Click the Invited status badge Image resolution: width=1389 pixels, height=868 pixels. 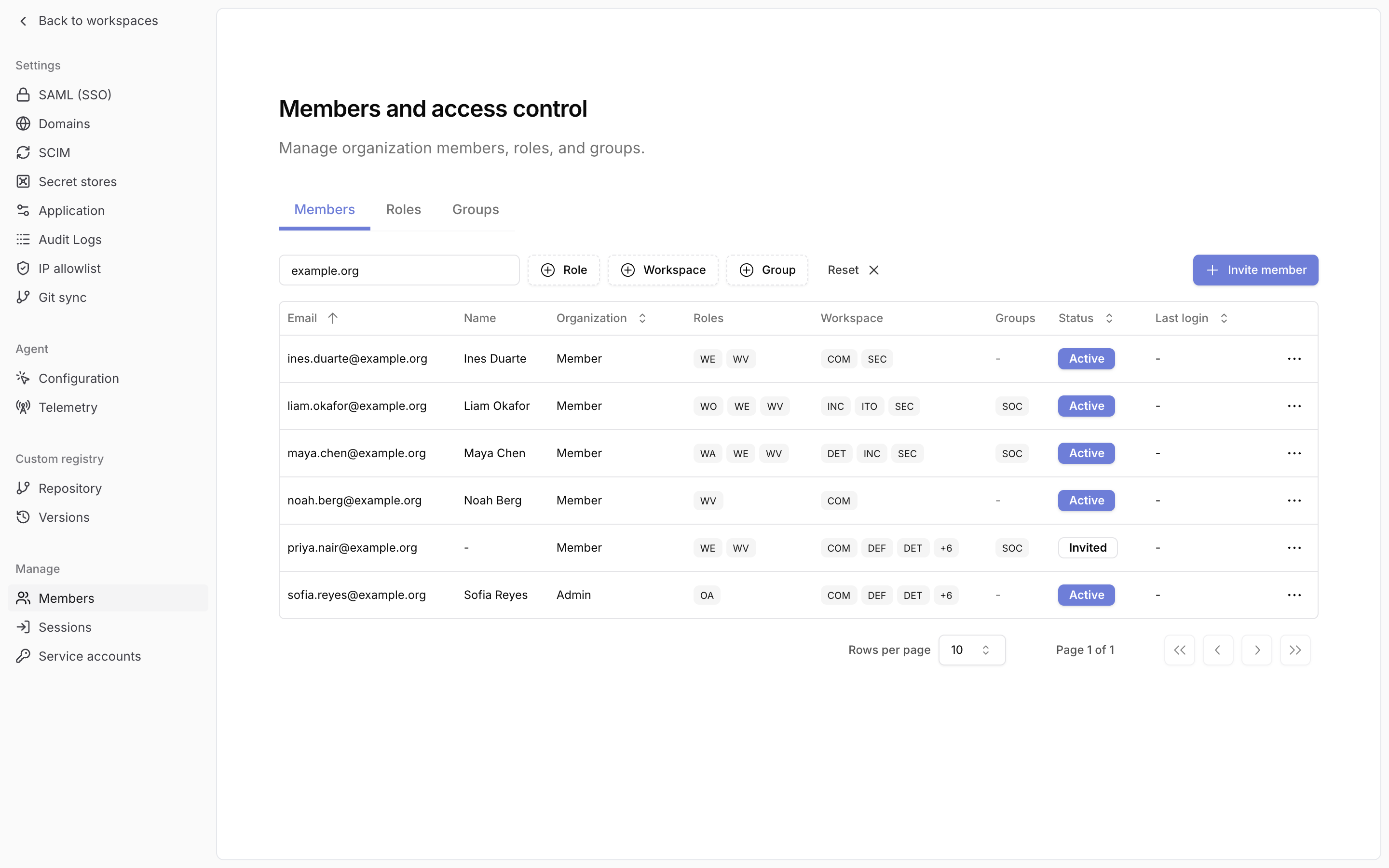pos(1088,548)
